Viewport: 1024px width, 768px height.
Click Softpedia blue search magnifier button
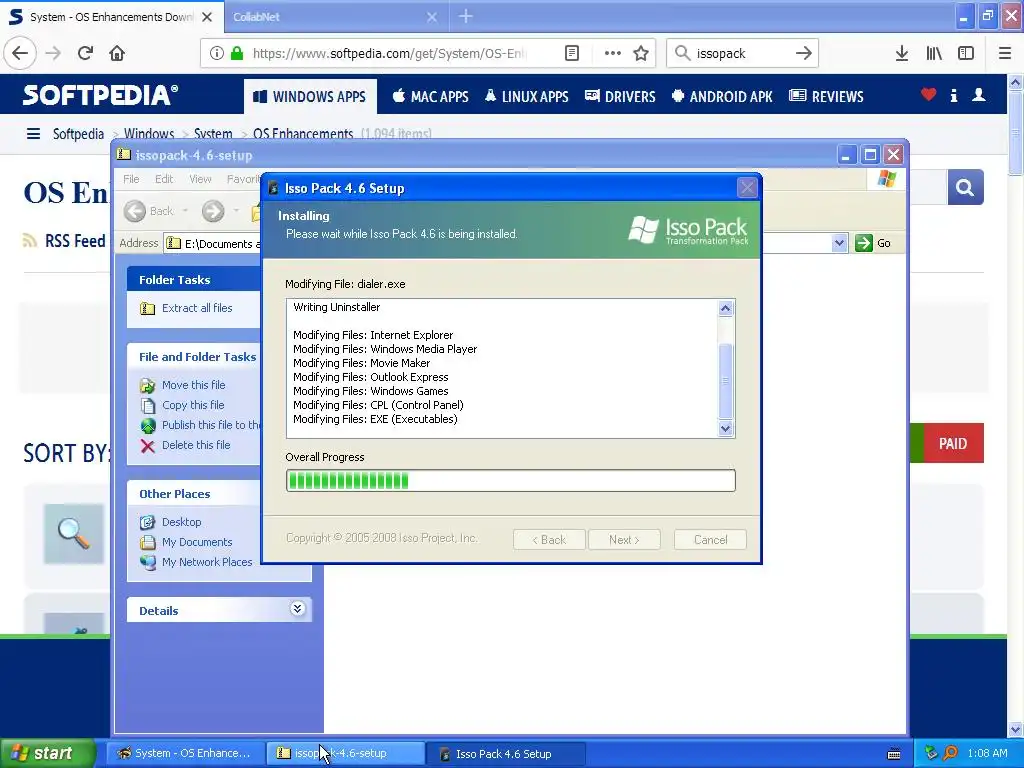(965, 188)
